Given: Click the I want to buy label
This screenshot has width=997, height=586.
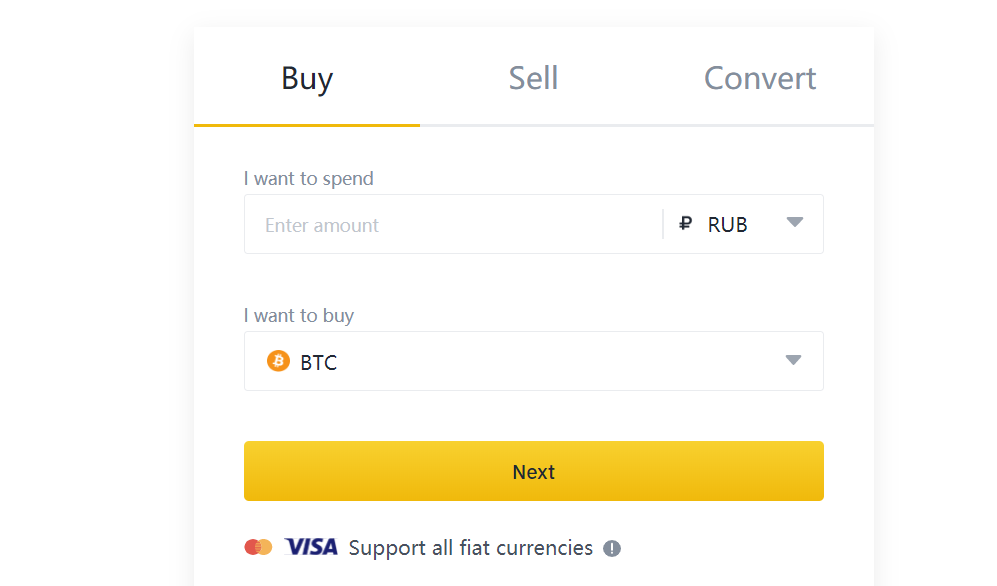Looking at the screenshot, I should (x=299, y=315).
